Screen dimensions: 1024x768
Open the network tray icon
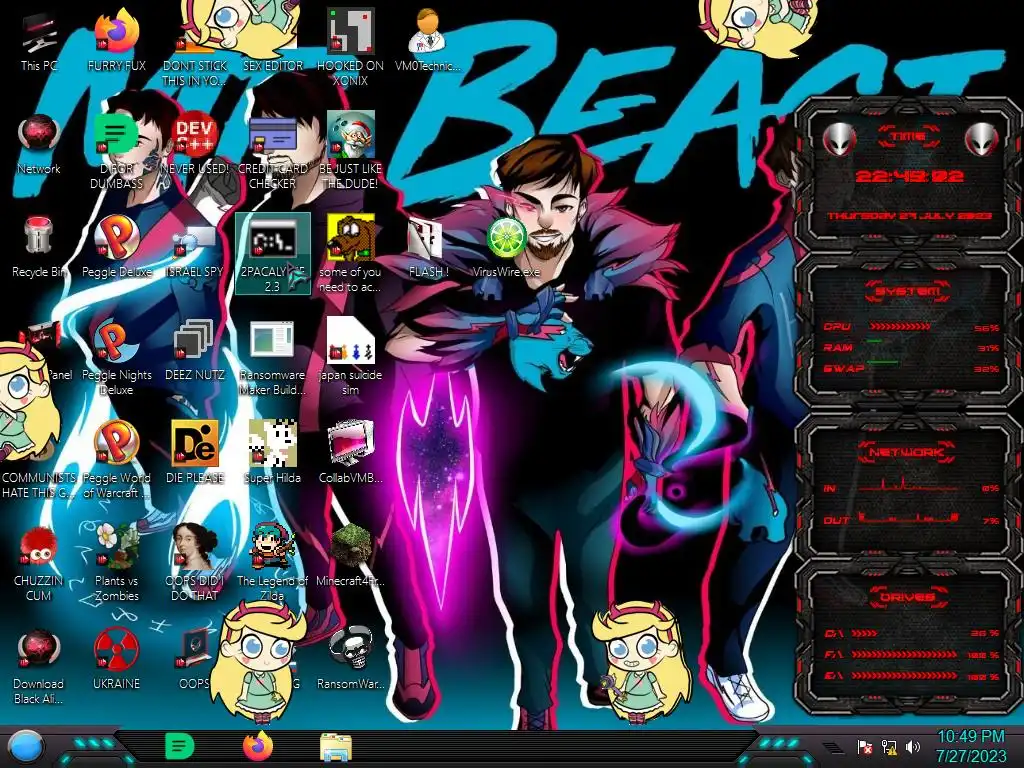(x=889, y=747)
